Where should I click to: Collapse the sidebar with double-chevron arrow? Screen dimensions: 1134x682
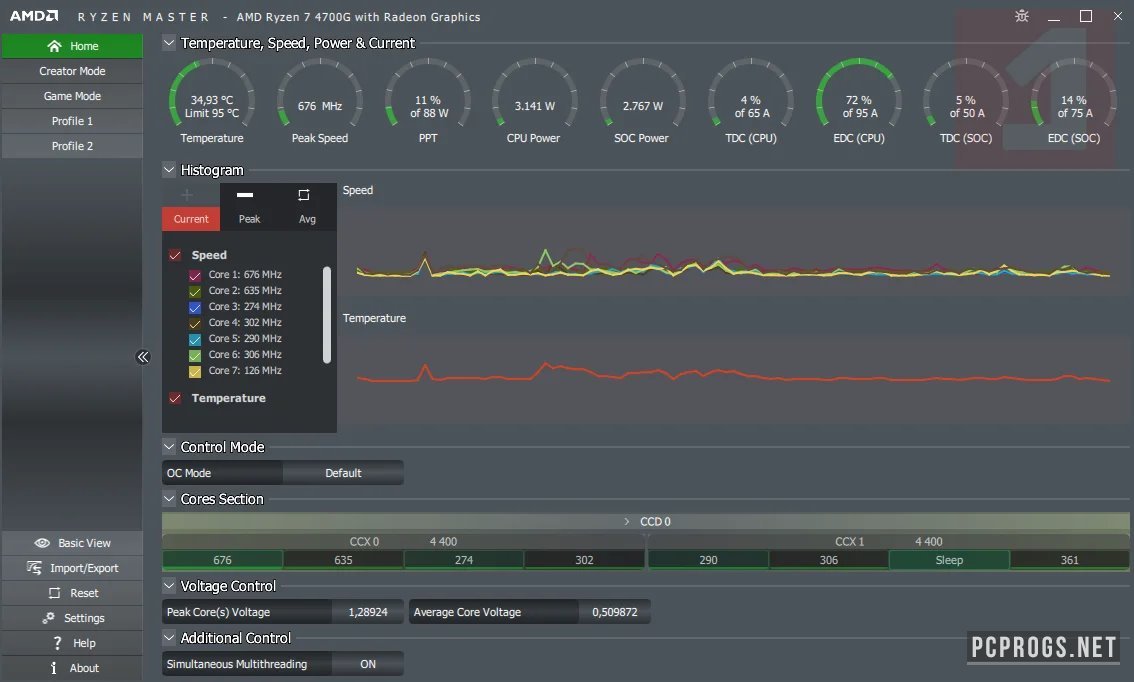[143, 357]
